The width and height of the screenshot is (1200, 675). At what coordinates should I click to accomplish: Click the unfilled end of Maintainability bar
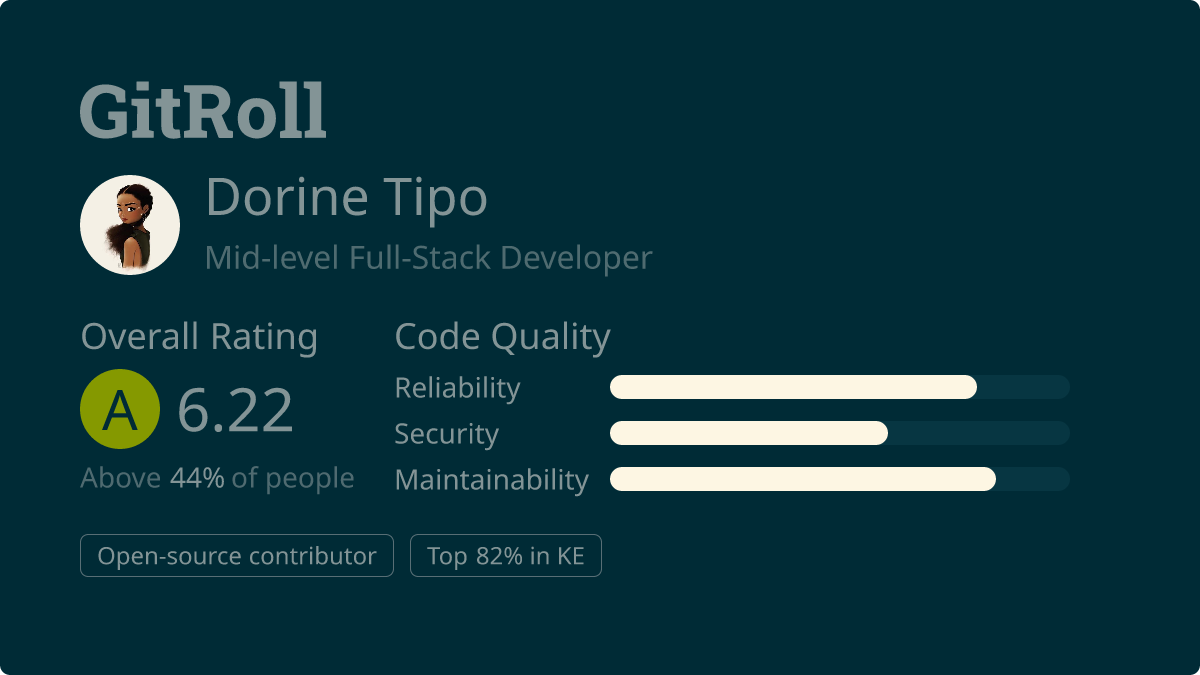click(x=1033, y=479)
